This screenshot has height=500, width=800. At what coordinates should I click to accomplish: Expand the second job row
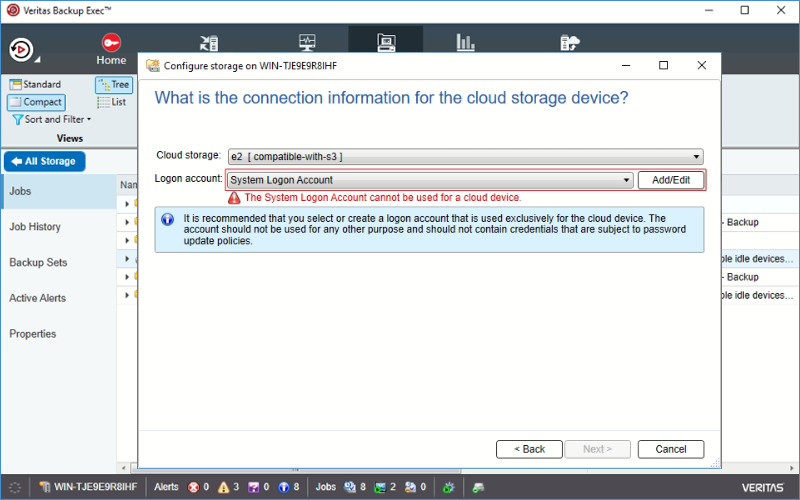pos(127,222)
